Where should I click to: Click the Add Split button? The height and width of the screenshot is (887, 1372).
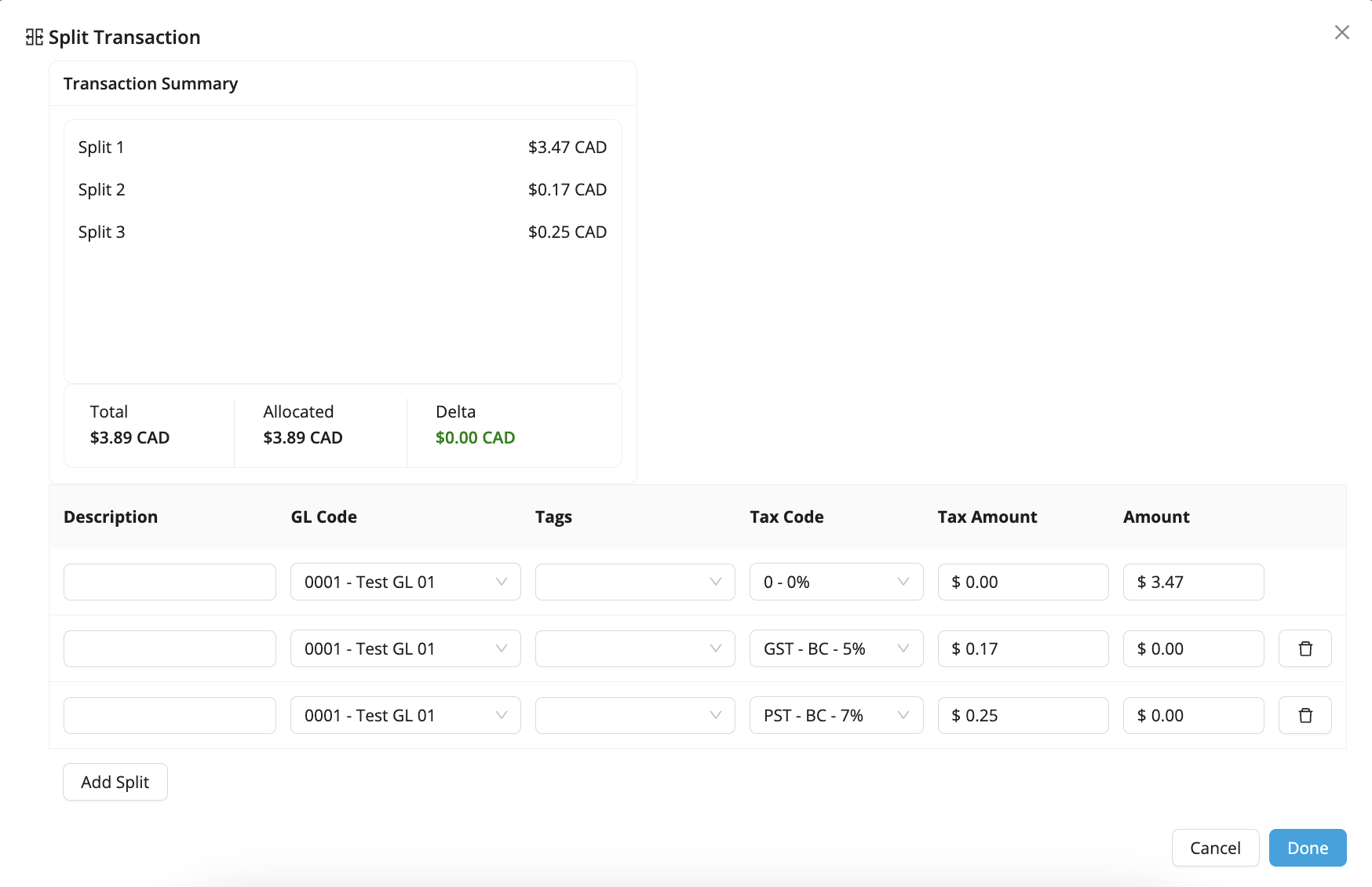[x=115, y=782]
